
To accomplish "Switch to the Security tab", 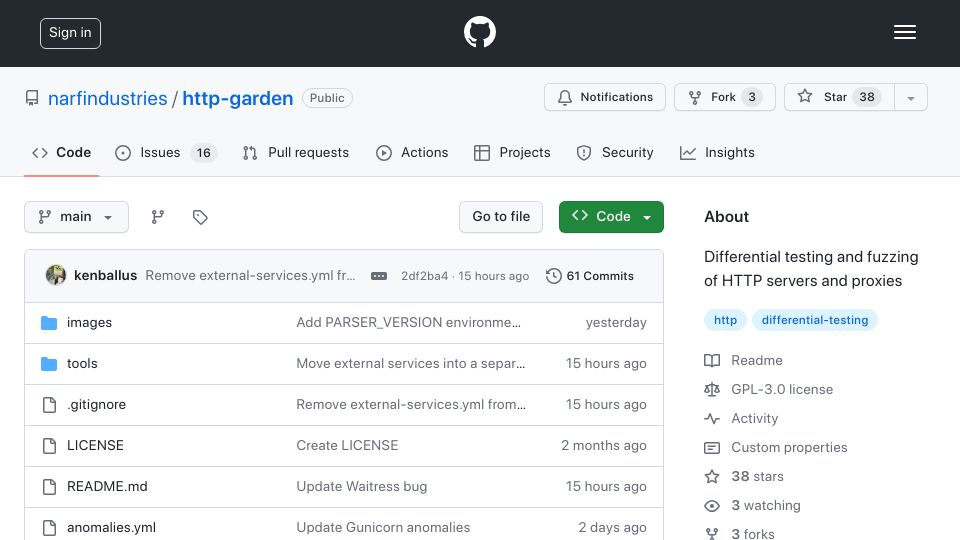I will [x=615, y=152].
